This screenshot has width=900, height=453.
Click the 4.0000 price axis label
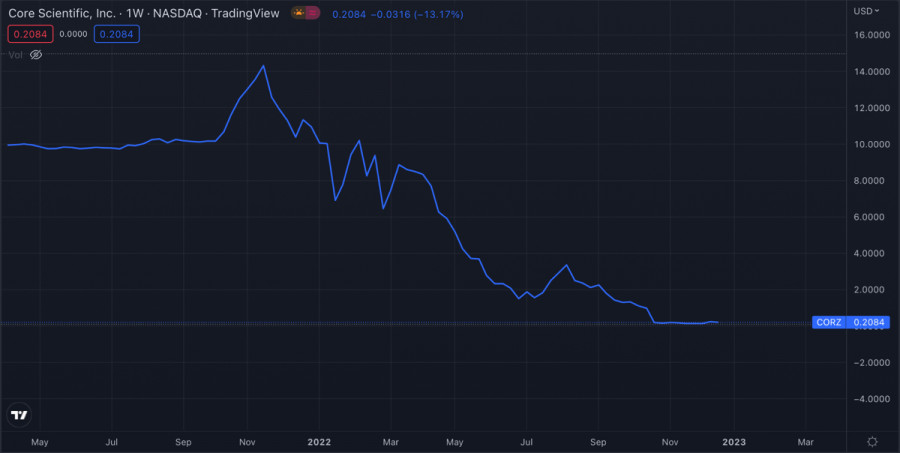pos(871,253)
